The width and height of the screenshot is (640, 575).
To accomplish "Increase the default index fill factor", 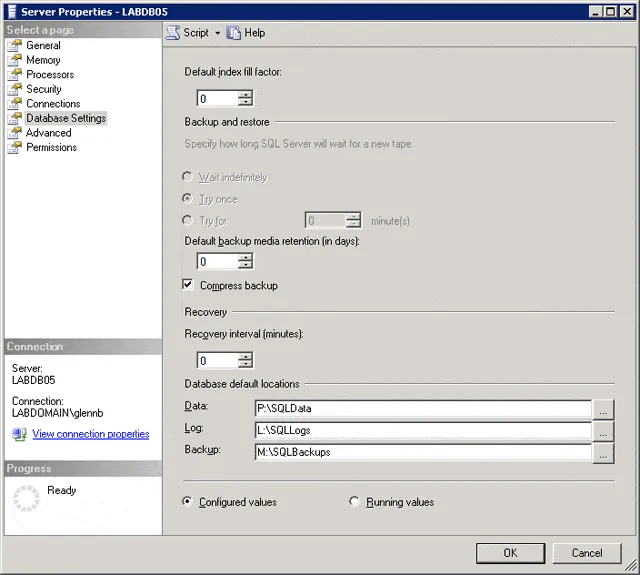I will pos(245,94).
